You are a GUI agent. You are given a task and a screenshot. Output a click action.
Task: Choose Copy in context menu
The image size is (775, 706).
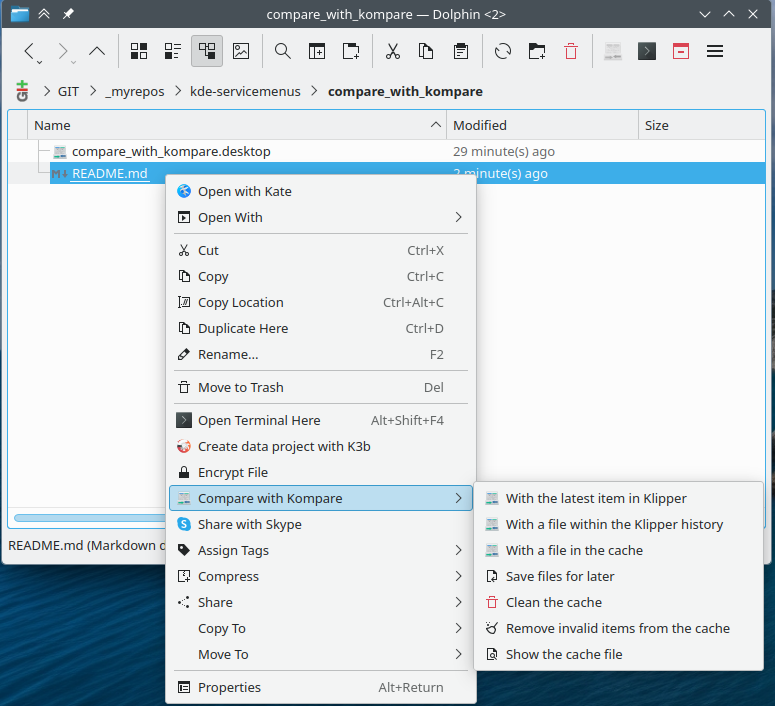pyautogui.click(x=320, y=276)
